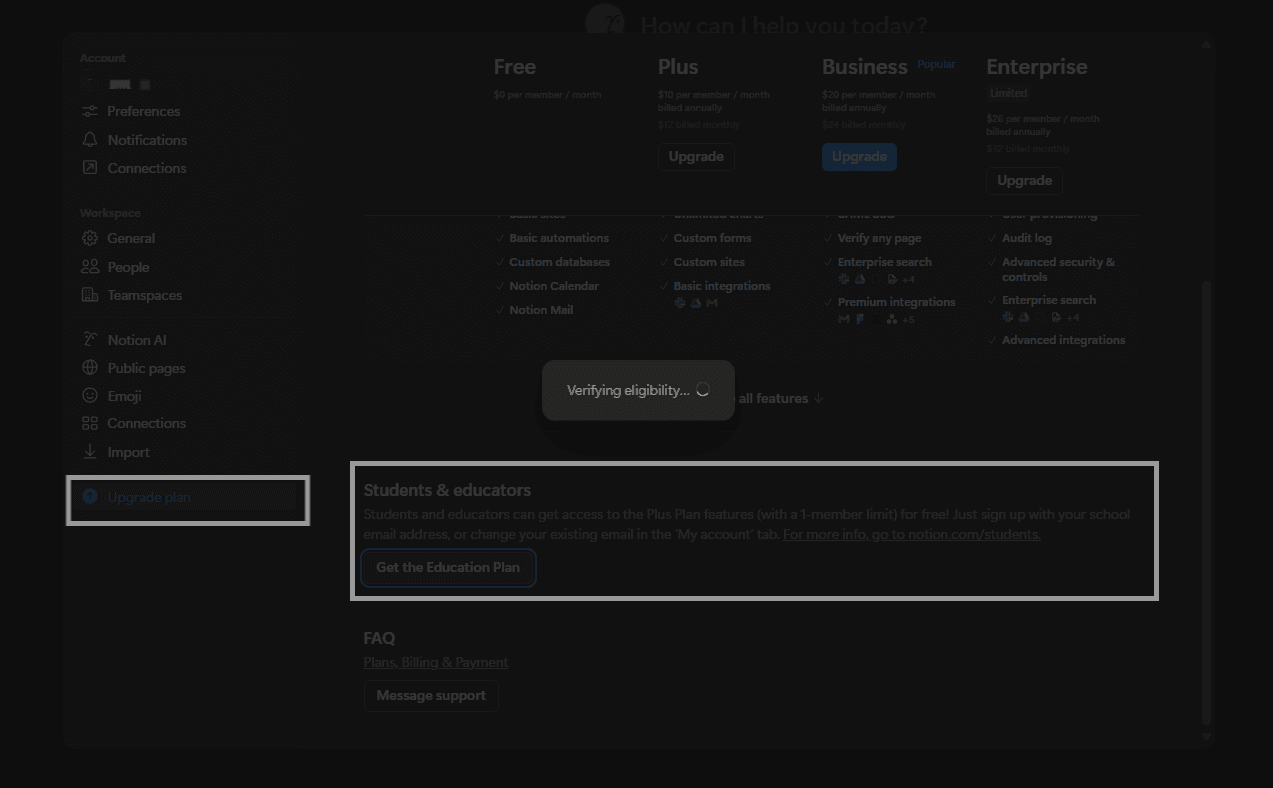Open General settings via gear icon

point(90,238)
